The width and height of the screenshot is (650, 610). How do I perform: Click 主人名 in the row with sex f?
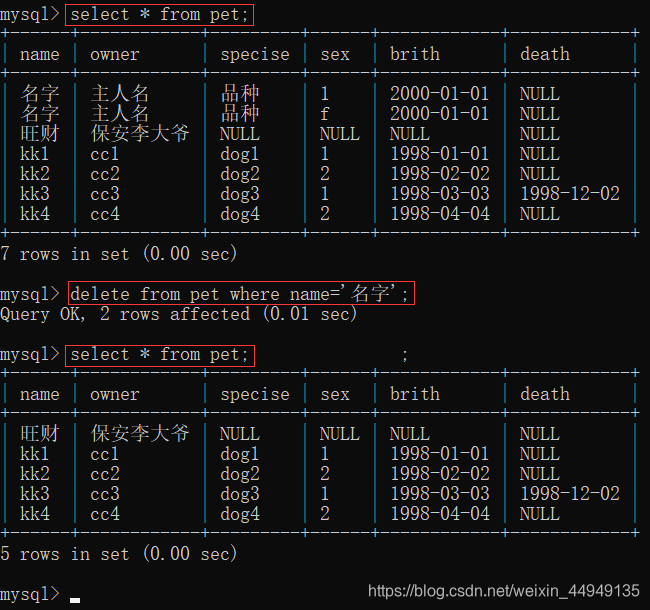click(x=119, y=114)
